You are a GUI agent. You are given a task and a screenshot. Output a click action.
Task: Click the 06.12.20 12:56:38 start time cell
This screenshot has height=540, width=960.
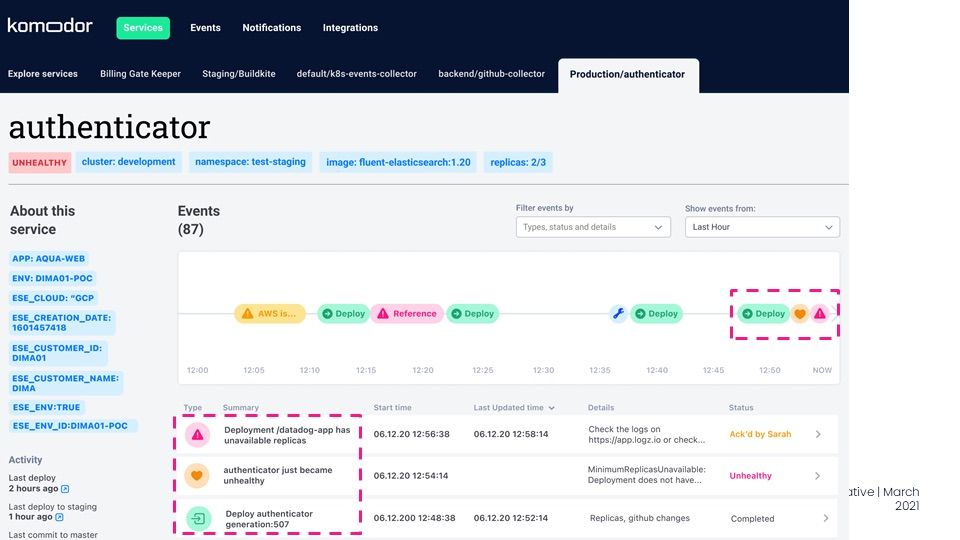coord(411,434)
